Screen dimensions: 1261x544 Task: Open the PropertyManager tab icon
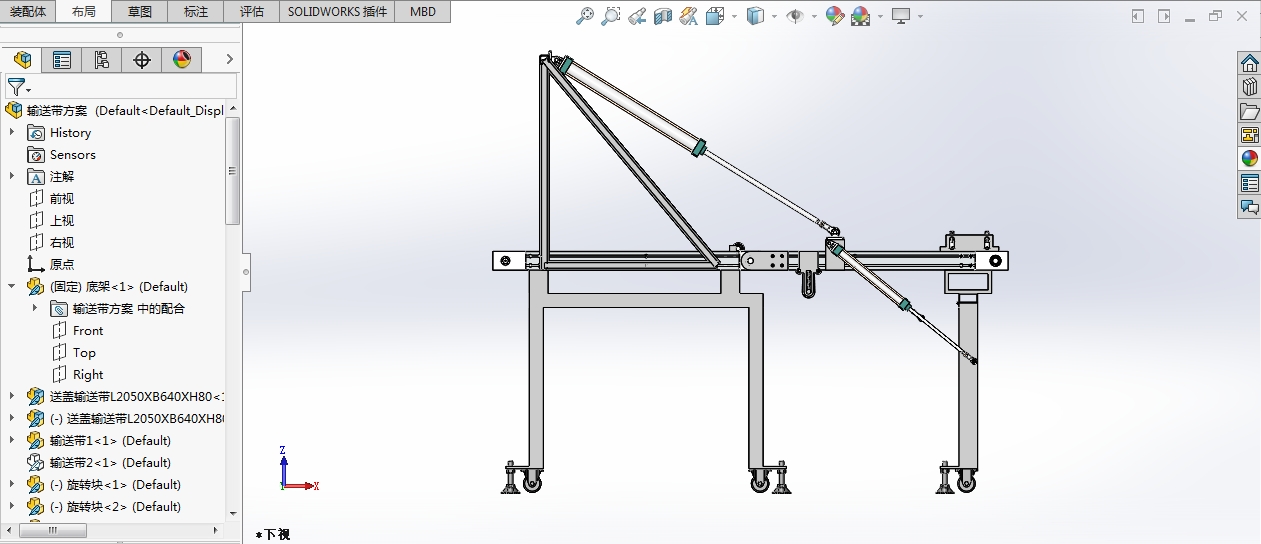coord(62,60)
